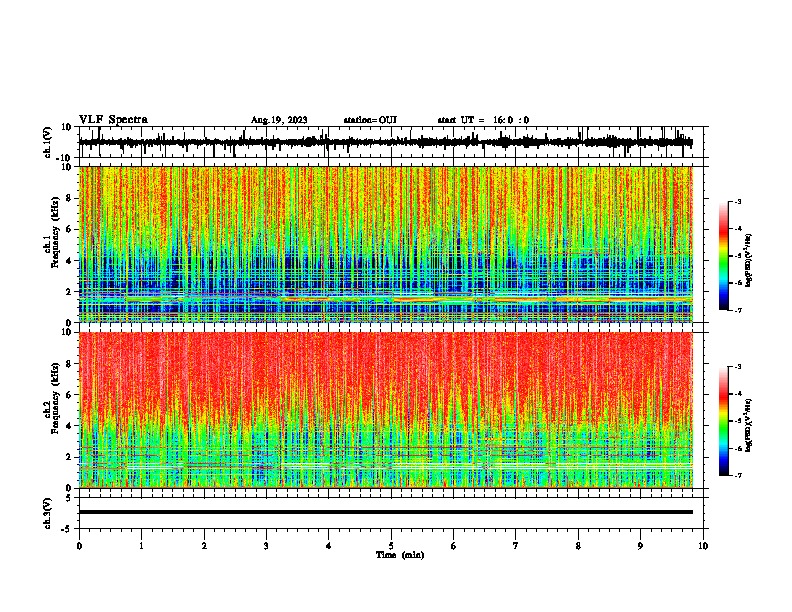Viewport: 792px width, 612px height.
Task: Click the ch.2 spectrogram plot
Action: pyautogui.click(x=386, y=410)
